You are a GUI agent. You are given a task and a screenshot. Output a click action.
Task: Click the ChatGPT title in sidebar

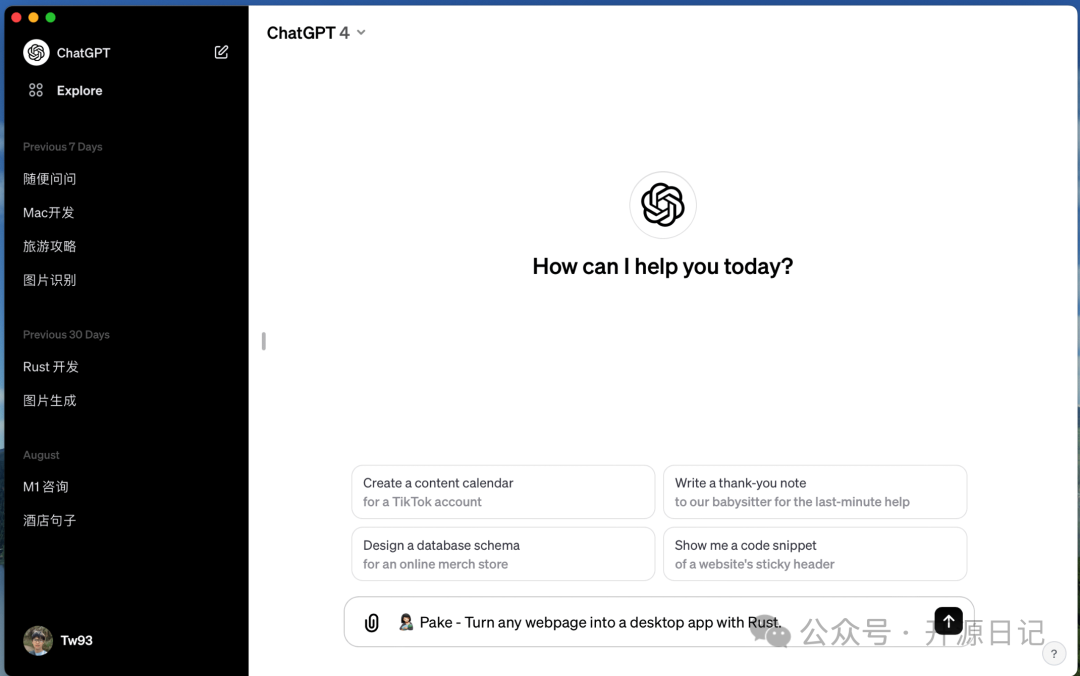[x=83, y=53]
